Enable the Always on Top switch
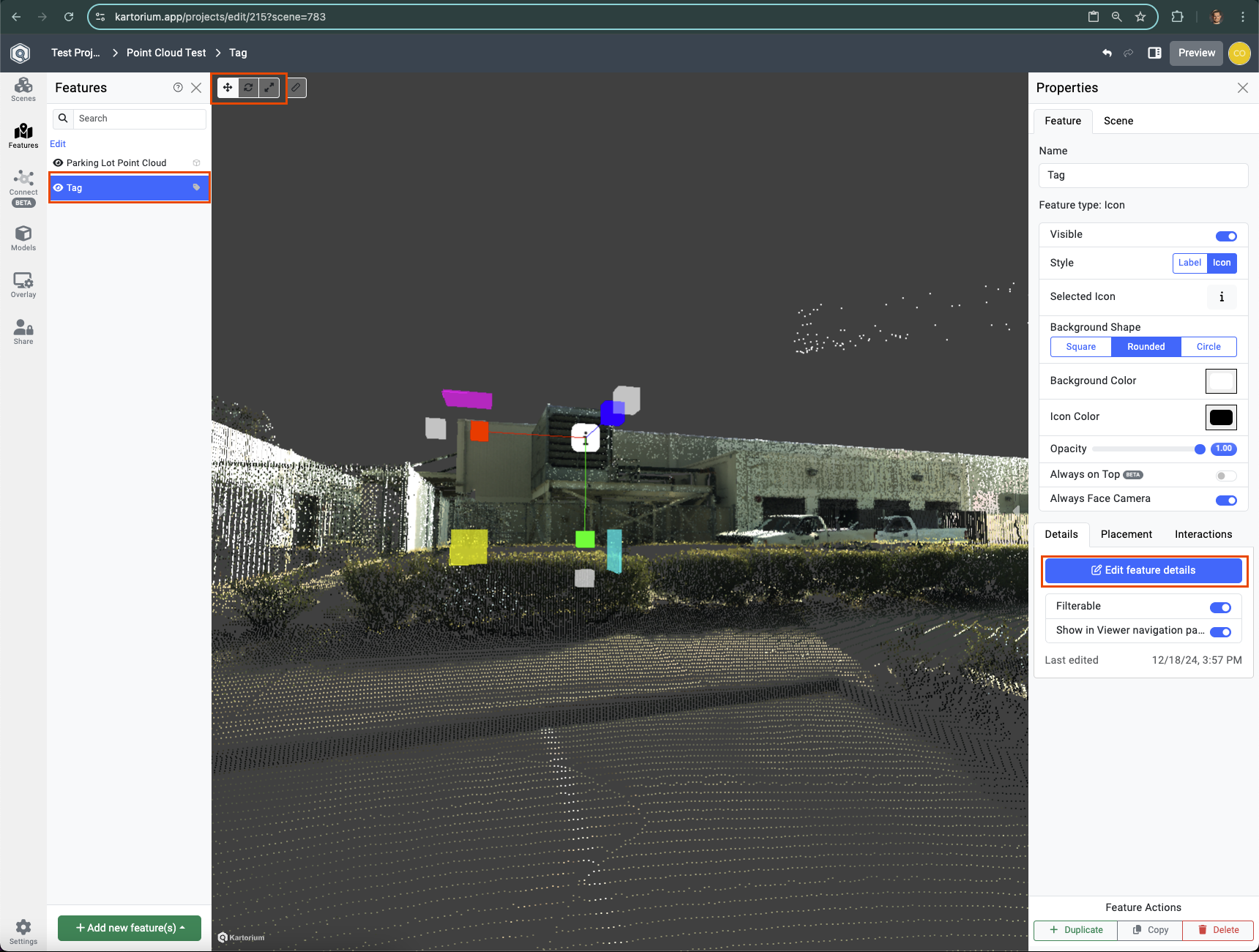This screenshot has height=952, width=1259. (1226, 476)
